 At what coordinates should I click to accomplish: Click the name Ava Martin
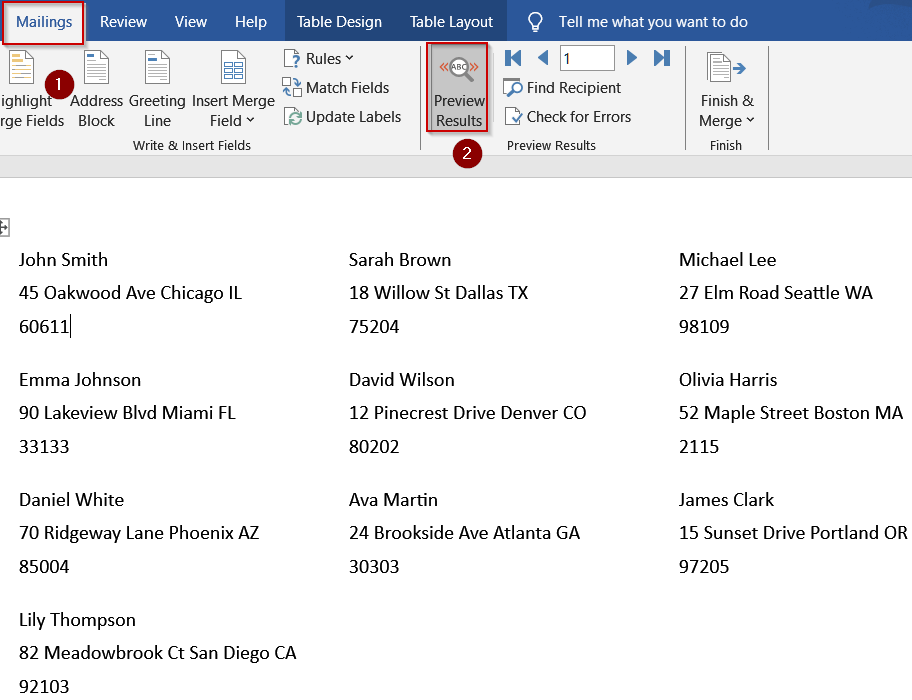coord(393,500)
